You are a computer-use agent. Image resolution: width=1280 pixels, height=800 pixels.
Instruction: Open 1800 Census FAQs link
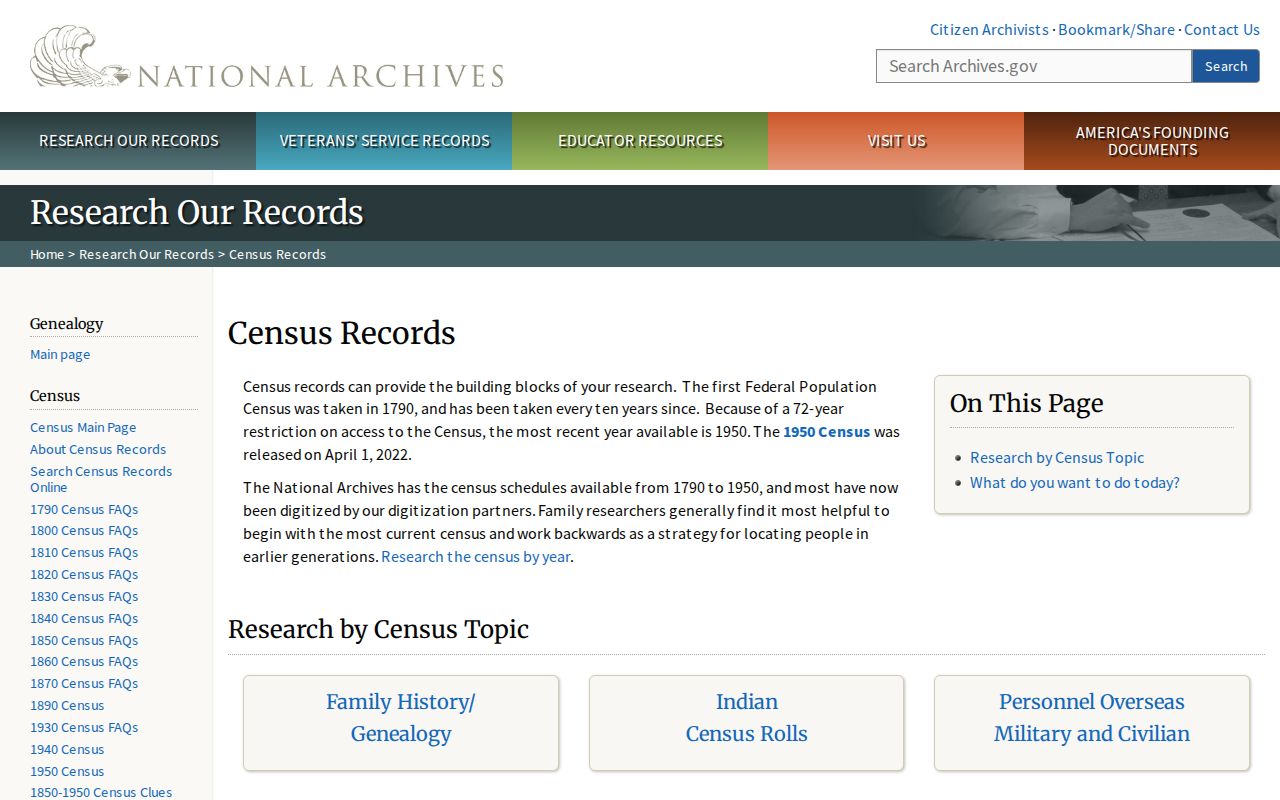(x=84, y=531)
